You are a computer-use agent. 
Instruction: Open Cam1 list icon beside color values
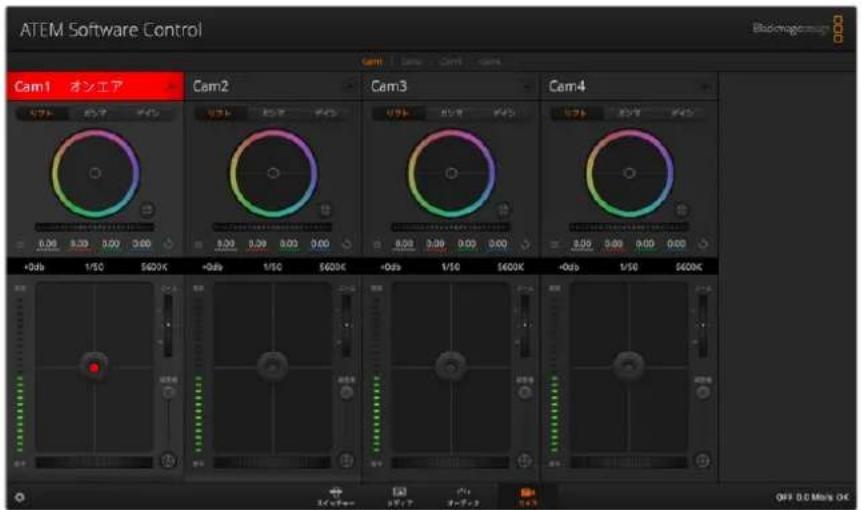point(20,244)
